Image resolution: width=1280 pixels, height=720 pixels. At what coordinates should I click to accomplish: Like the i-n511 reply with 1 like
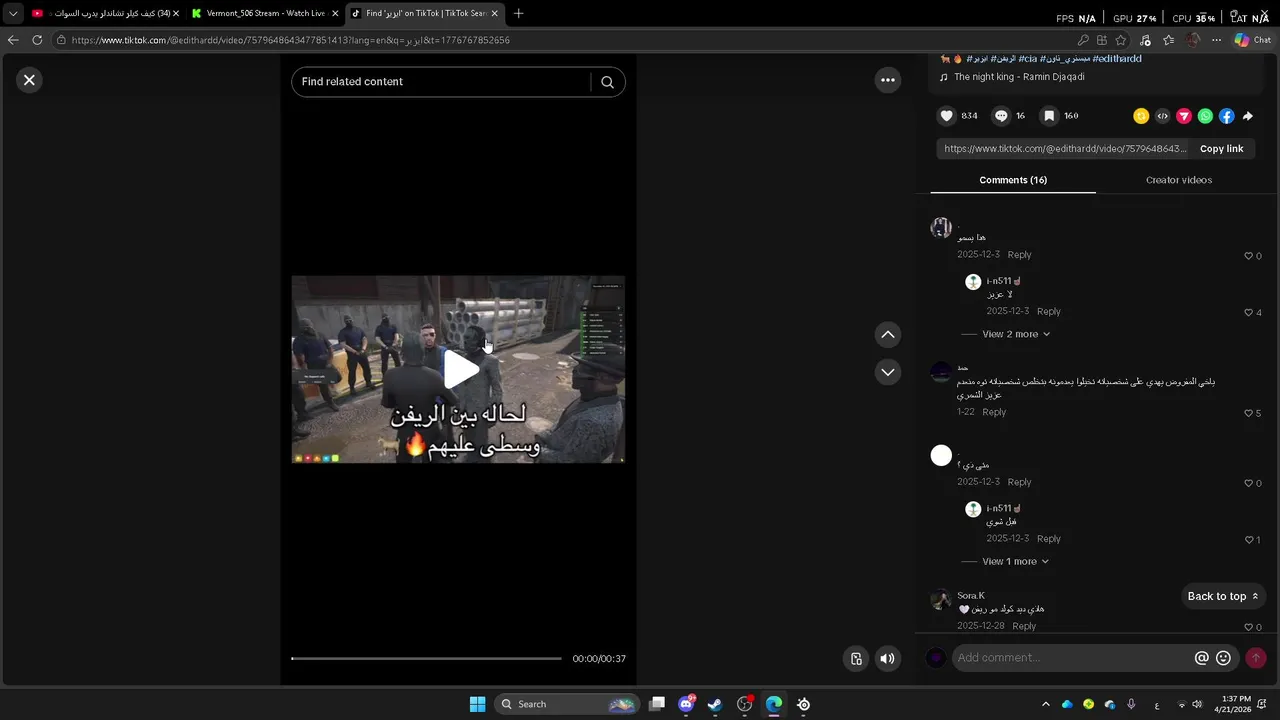[1248, 540]
